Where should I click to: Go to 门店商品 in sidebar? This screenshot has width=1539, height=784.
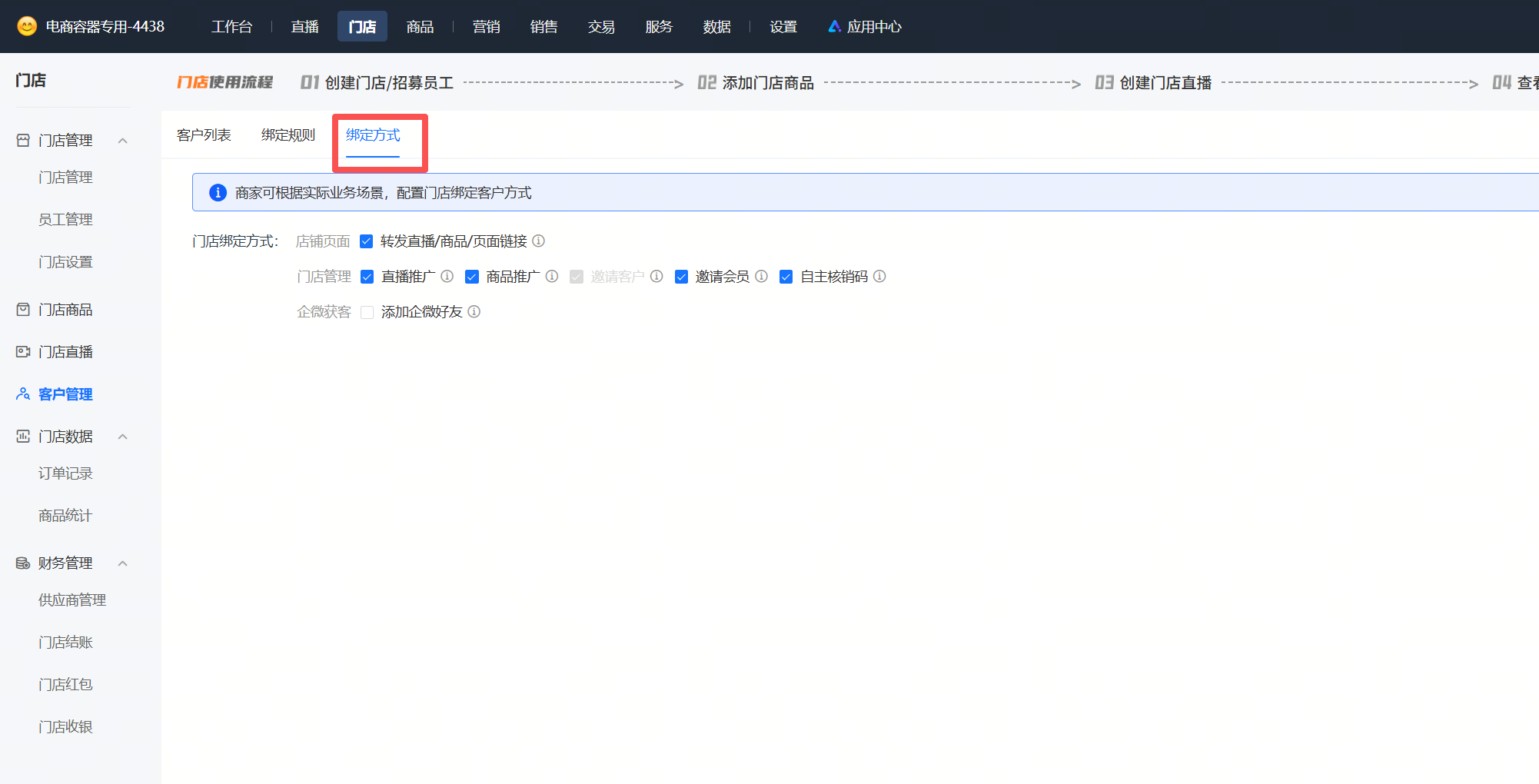click(x=65, y=310)
